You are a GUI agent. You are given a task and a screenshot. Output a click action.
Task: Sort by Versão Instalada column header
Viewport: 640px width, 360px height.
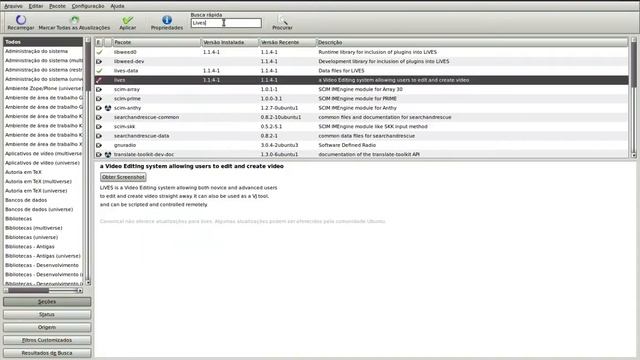[x=230, y=42]
